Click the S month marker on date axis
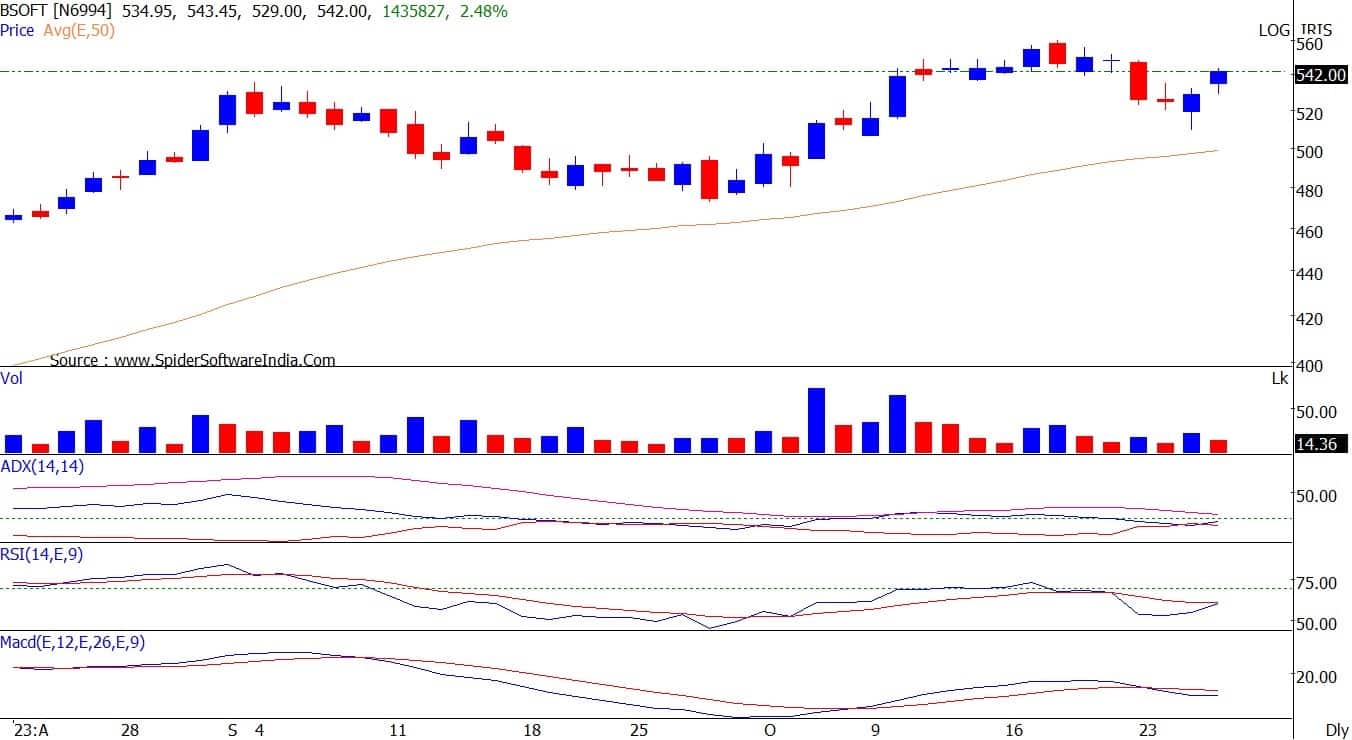 coord(232,730)
